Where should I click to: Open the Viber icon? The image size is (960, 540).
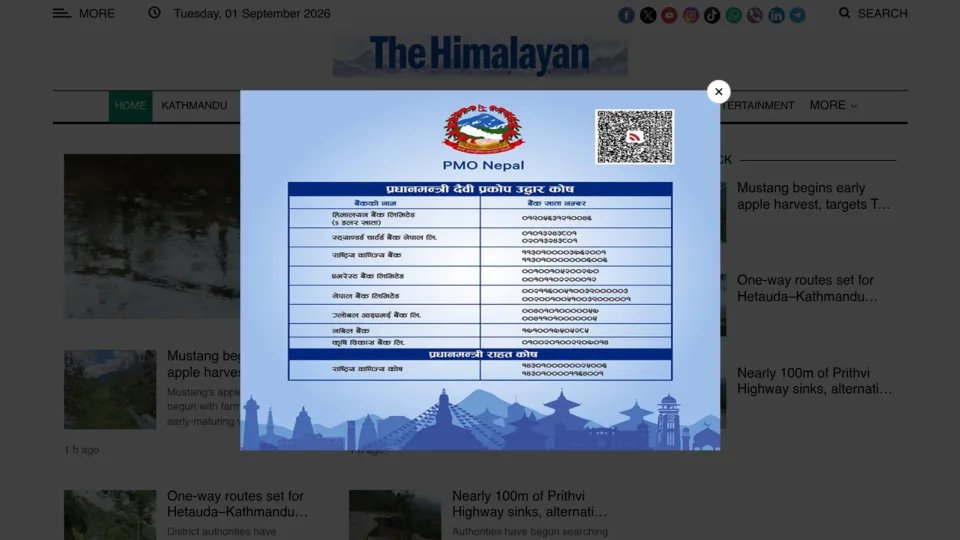755,15
